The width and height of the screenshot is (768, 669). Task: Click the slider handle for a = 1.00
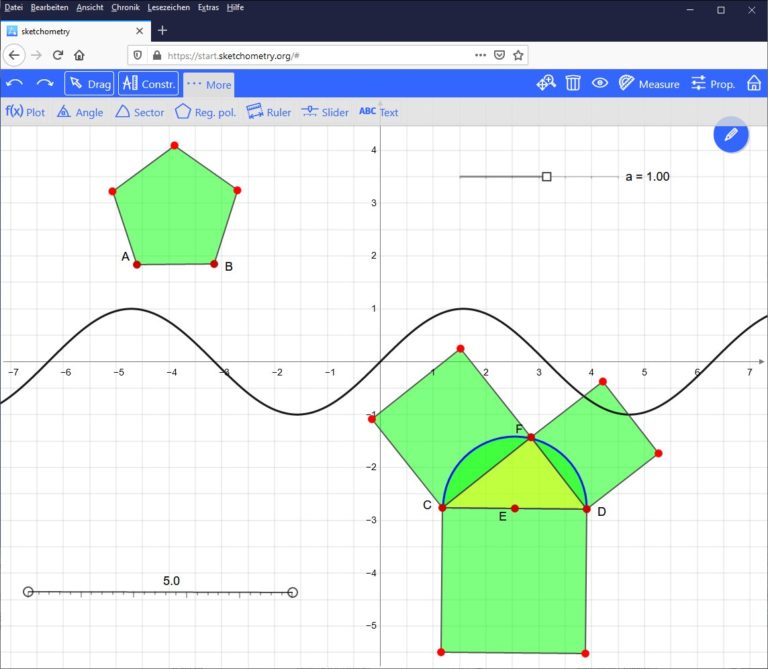tap(546, 177)
